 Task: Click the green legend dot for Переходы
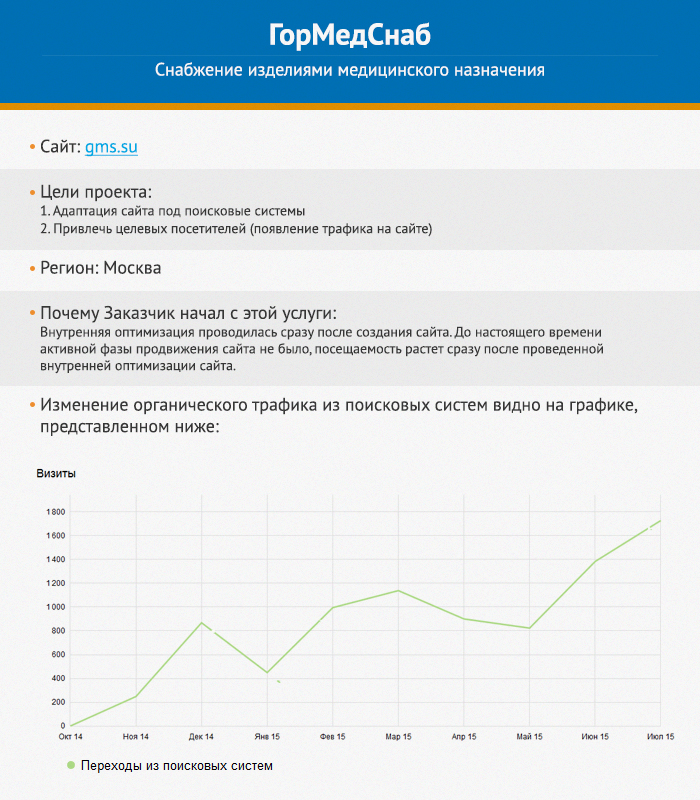click(71, 765)
